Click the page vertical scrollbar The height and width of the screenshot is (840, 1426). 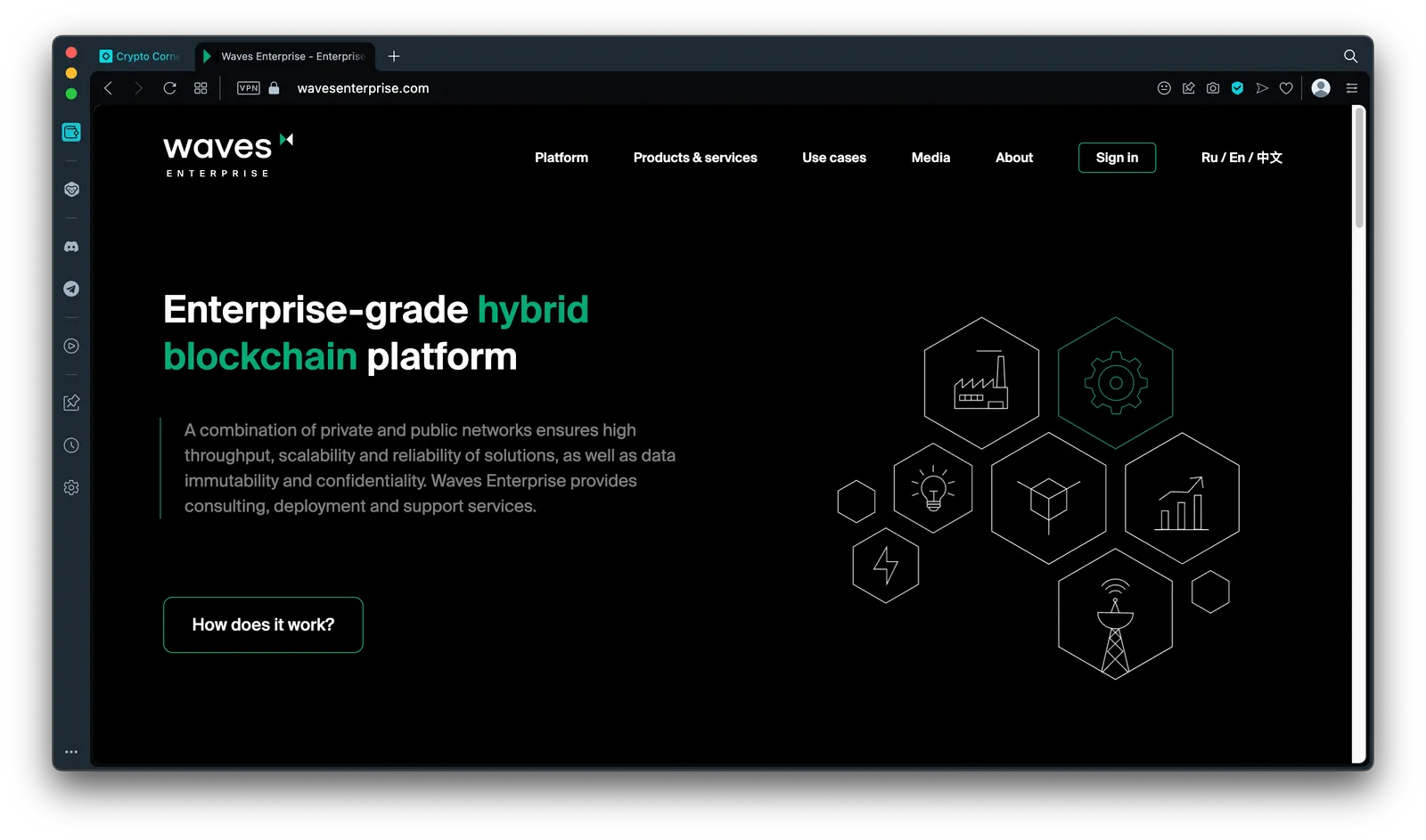coord(1359,167)
